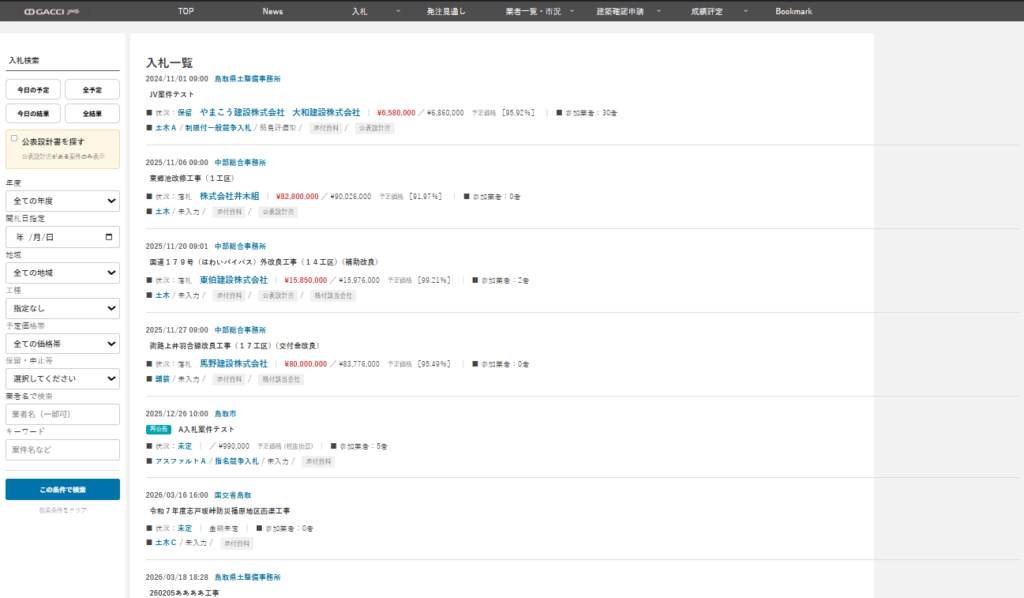Viewport: 1024px width, 598px height.
Task: Open the Bookmark menu item
Action: [793, 11]
